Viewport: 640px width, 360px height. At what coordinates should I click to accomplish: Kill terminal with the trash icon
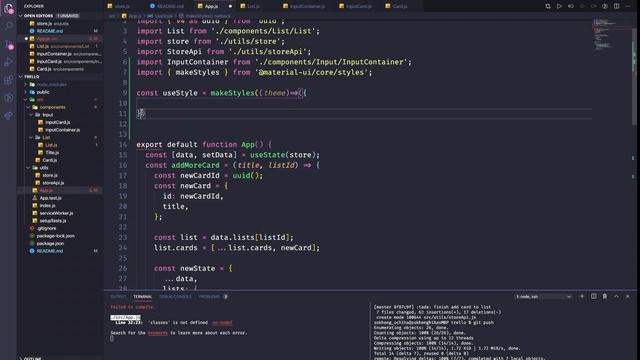[605, 296]
